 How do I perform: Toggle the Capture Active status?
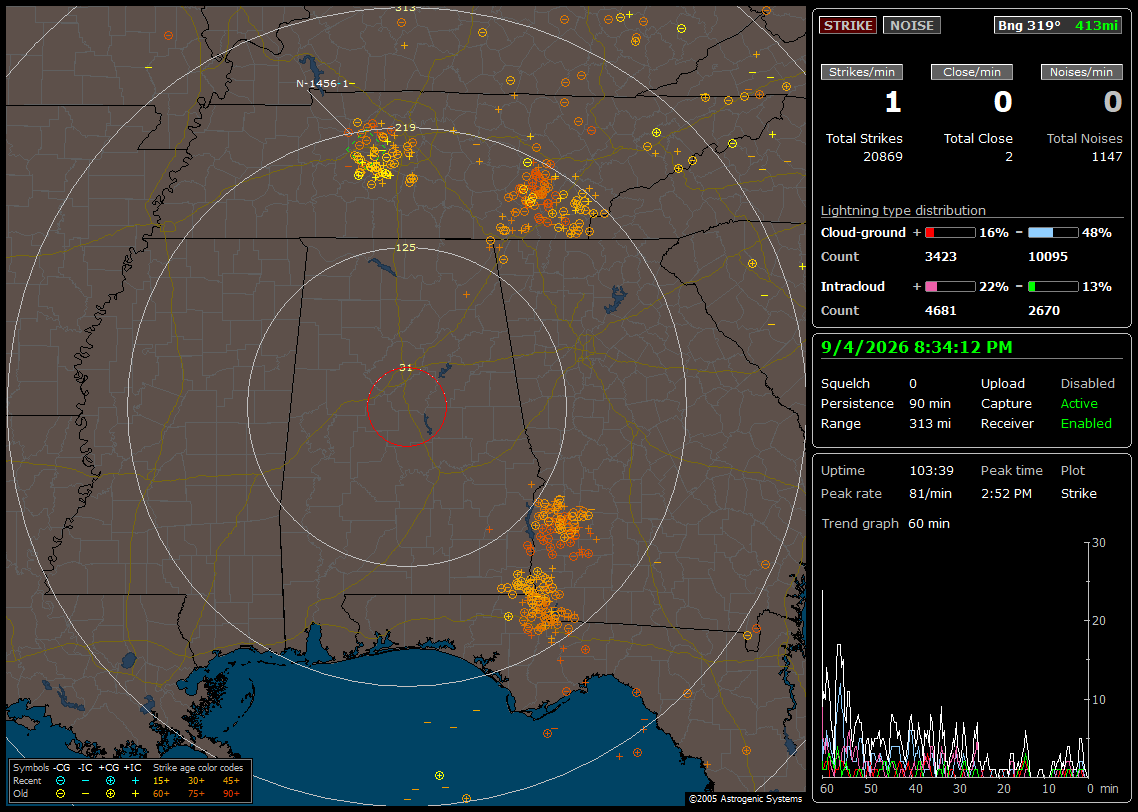1079,403
